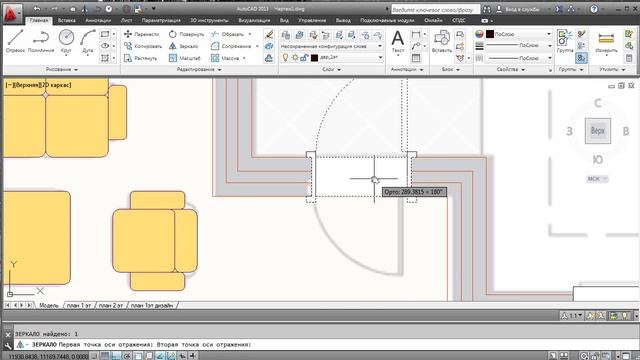640x360 pixels.
Task: Click the black layer color swatch in Слои
Action: point(314,58)
